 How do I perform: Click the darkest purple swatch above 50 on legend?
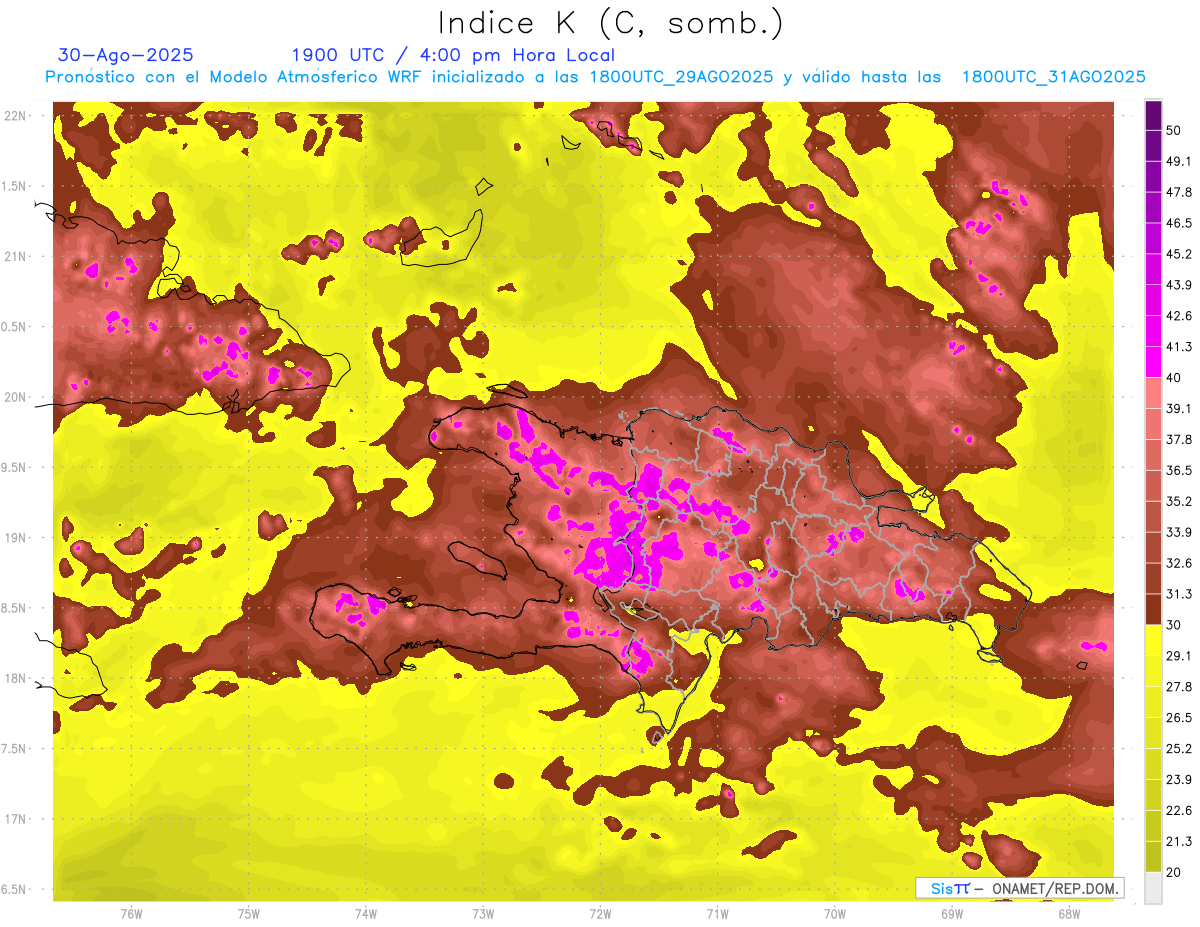(x=1153, y=116)
